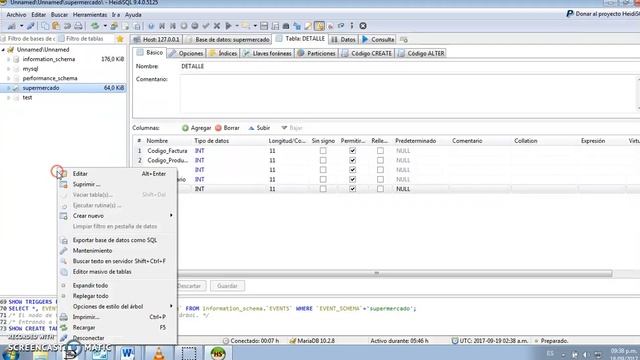Screen dimensions: 640x360
Task: Toggle Sin signo for Codigo_Produ row
Action: pyautogui.click(x=323, y=160)
